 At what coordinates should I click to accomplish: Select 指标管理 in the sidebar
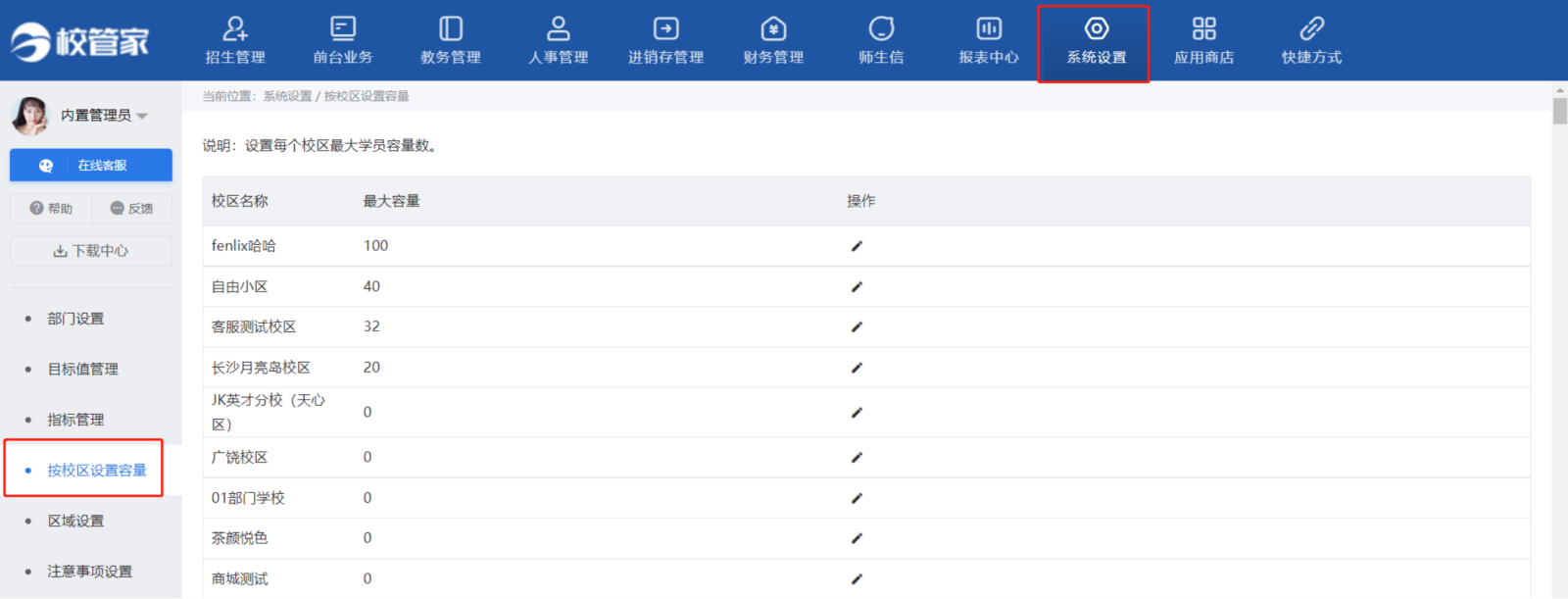[x=75, y=420]
